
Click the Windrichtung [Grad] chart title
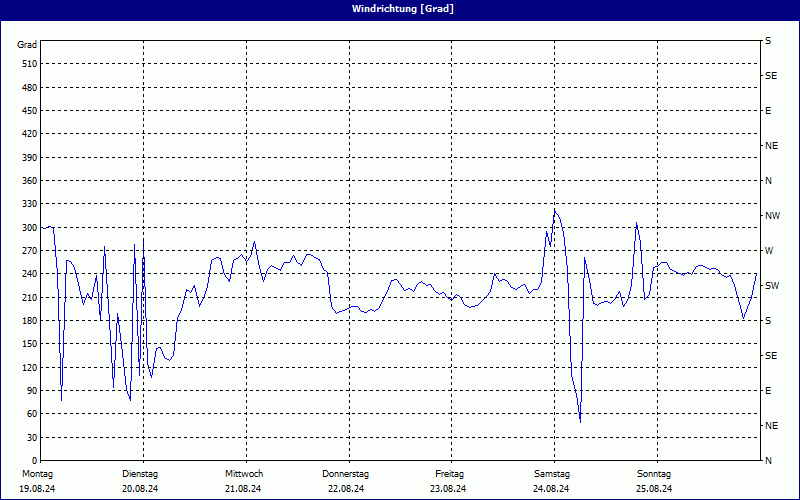pyautogui.click(x=403, y=9)
